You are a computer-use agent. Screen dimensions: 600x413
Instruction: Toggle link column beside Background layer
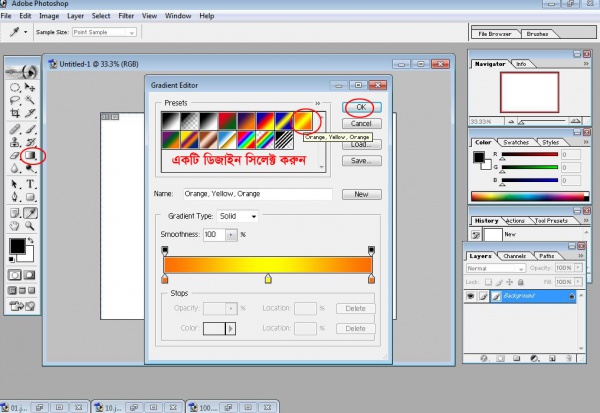(x=483, y=296)
